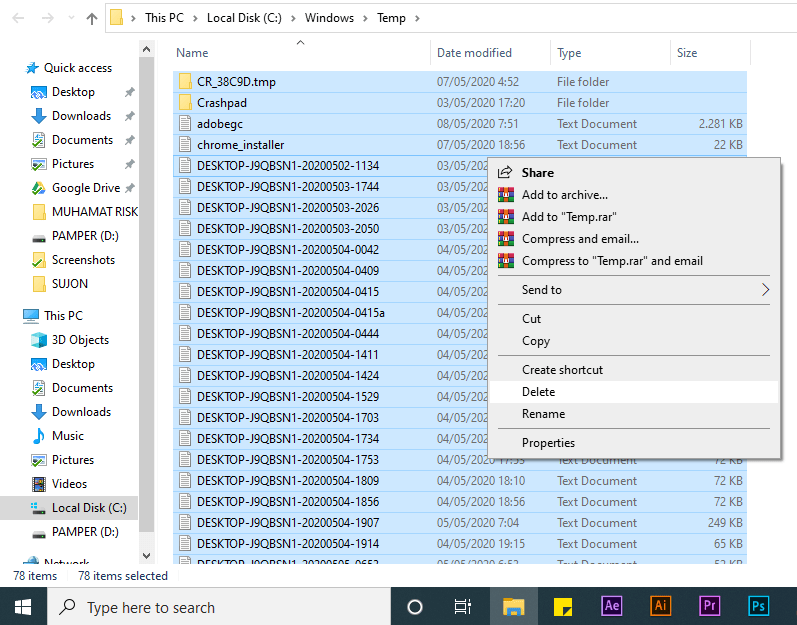The width and height of the screenshot is (797, 625).
Task: Launch Adobe Illustrator taskbar icon
Action: pos(661,606)
